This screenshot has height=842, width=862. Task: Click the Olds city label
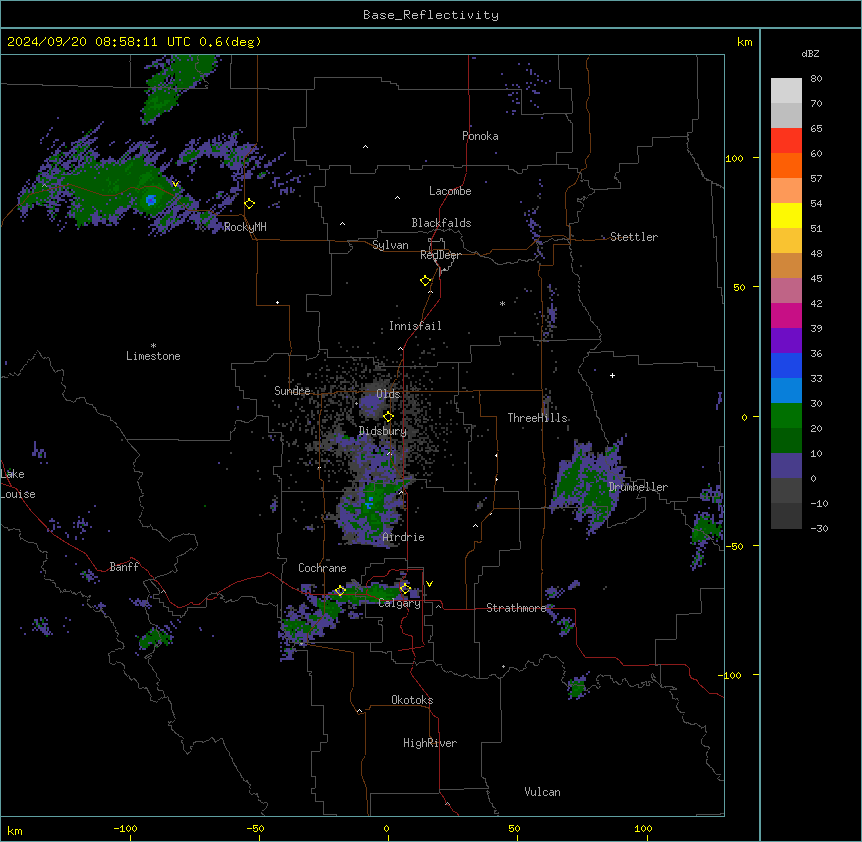pos(388,394)
